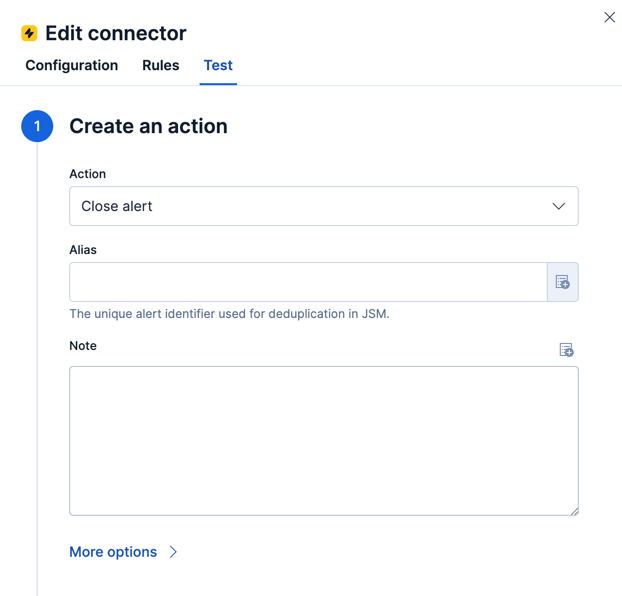Click the Note field label
This screenshot has height=596, width=622.
83,346
